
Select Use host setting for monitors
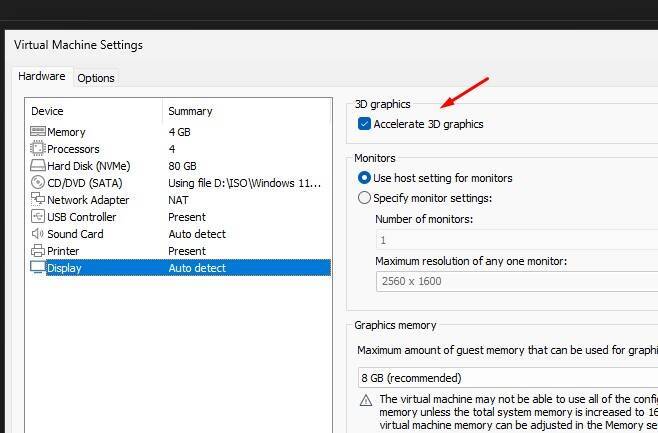coord(364,178)
